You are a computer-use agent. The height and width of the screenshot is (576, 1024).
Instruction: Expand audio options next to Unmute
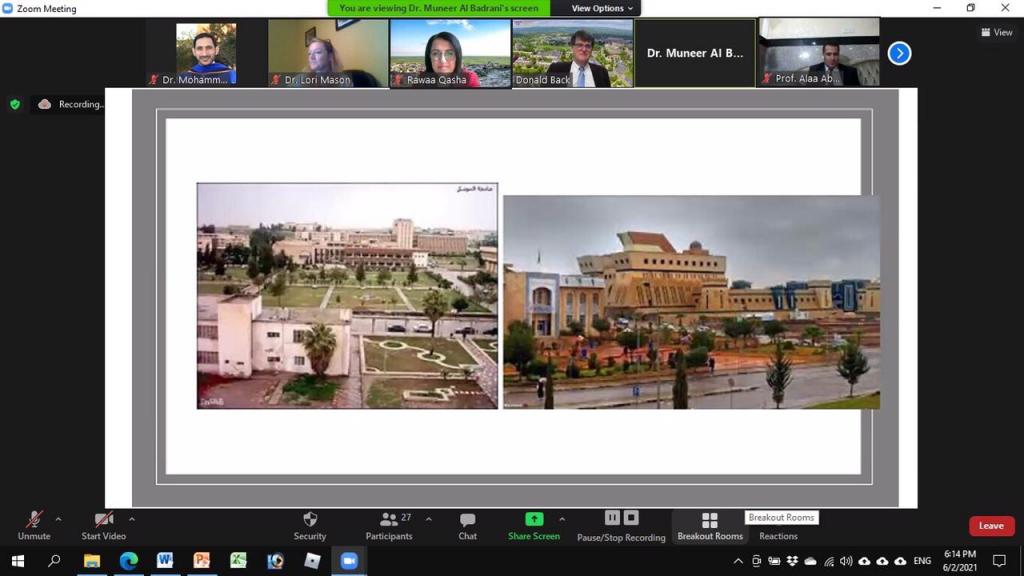tap(58, 519)
